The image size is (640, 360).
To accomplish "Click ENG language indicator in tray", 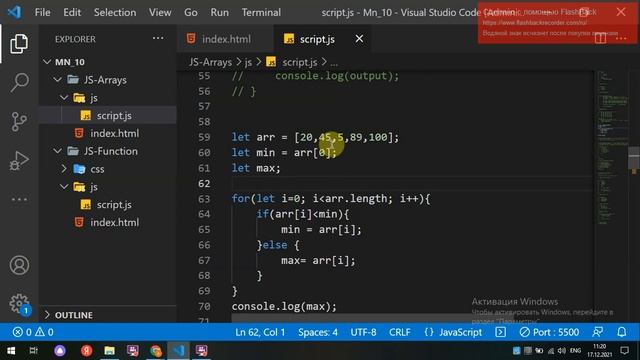I will click(x=576, y=351).
